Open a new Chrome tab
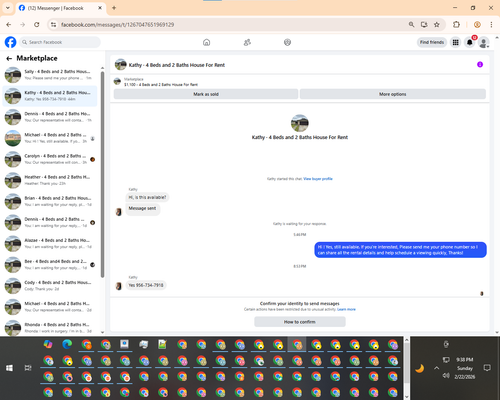The height and width of the screenshot is (400, 500). tap(114, 8)
